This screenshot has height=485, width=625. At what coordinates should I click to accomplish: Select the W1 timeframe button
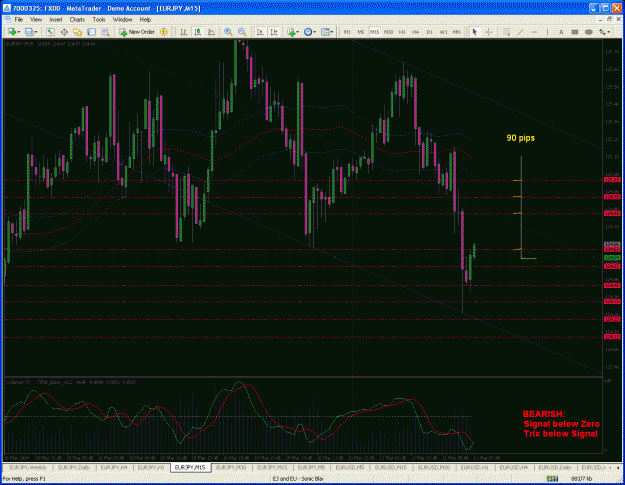tap(443, 32)
